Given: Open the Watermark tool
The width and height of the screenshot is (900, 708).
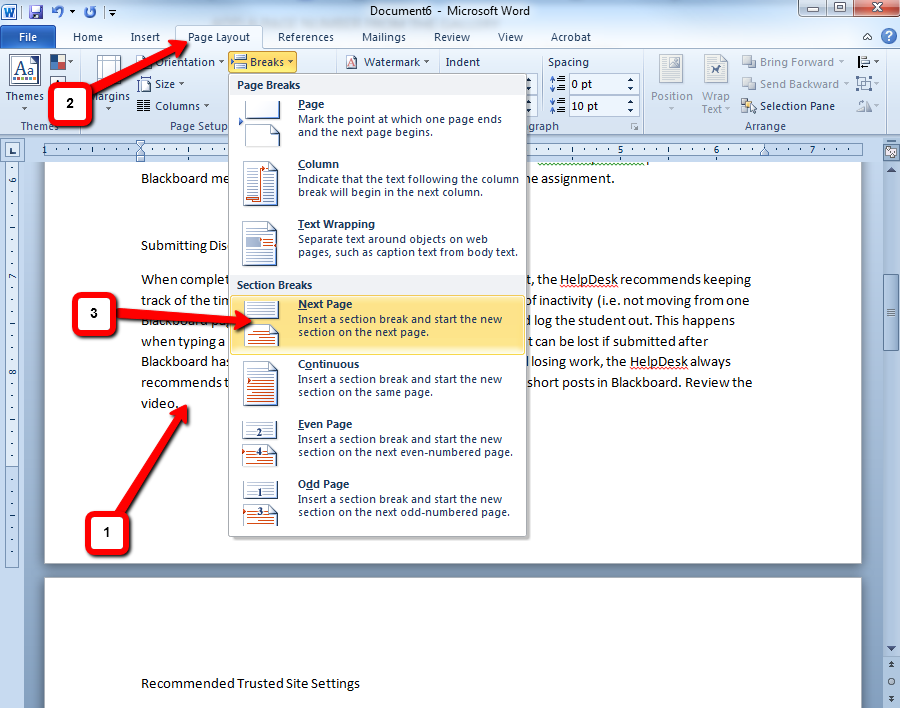Looking at the screenshot, I should [386, 61].
